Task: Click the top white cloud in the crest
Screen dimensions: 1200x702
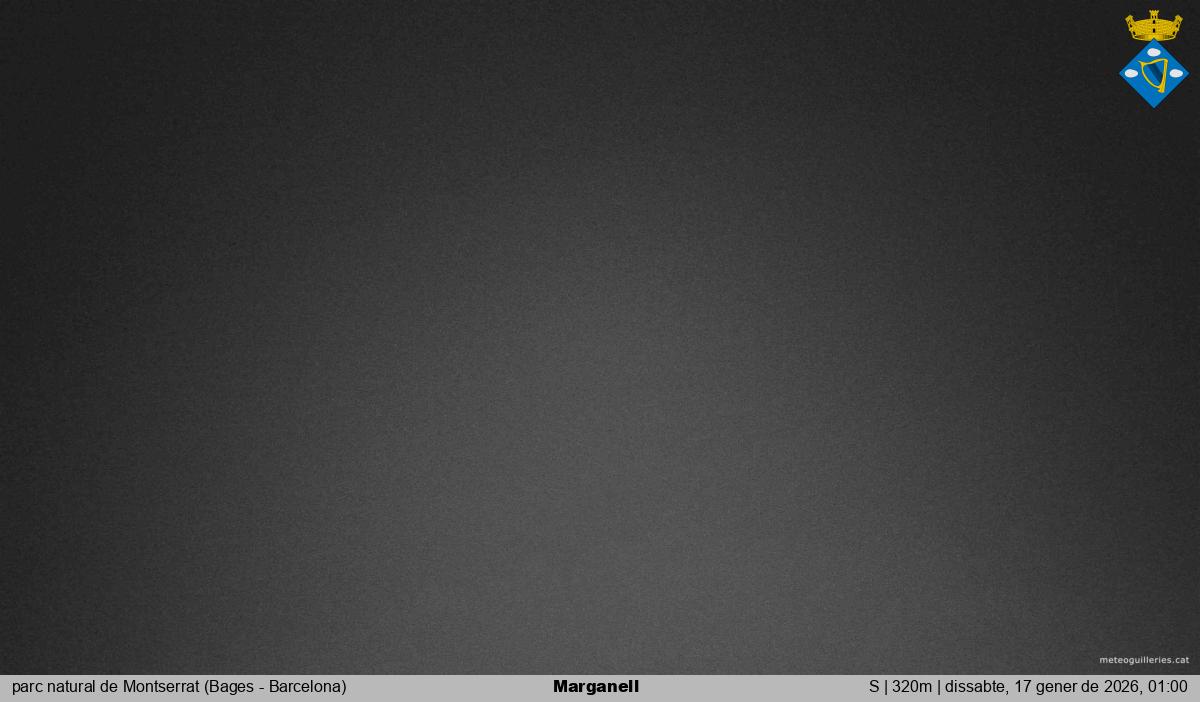Action: [1154, 52]
